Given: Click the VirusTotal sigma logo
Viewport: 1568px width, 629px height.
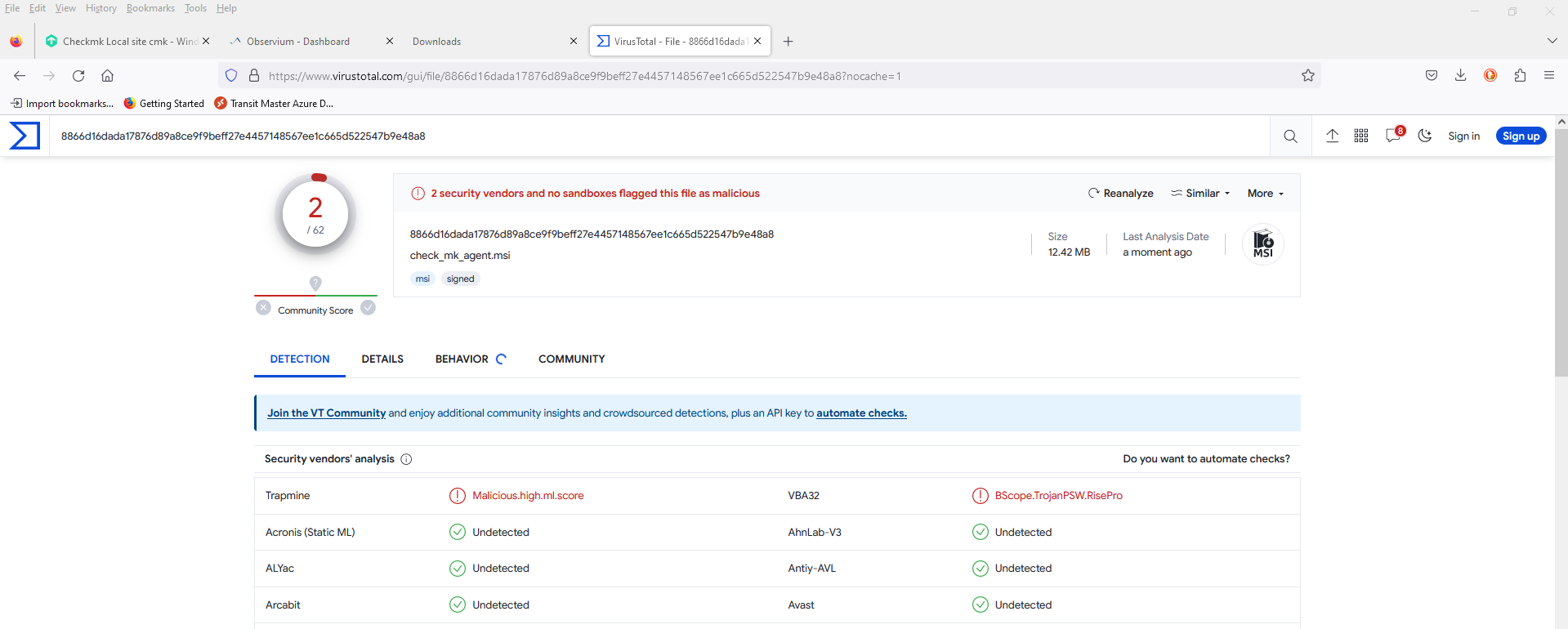Looking at the screenshot, I should [25, 136].
